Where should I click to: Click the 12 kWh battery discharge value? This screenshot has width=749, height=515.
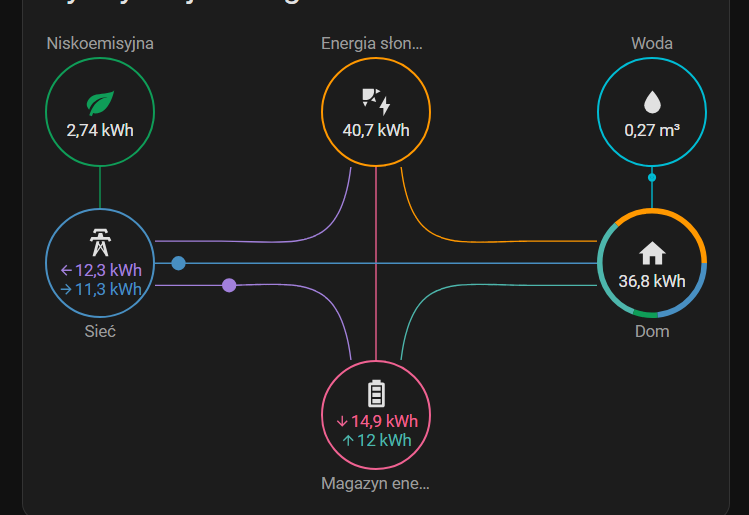coord(376,440)
